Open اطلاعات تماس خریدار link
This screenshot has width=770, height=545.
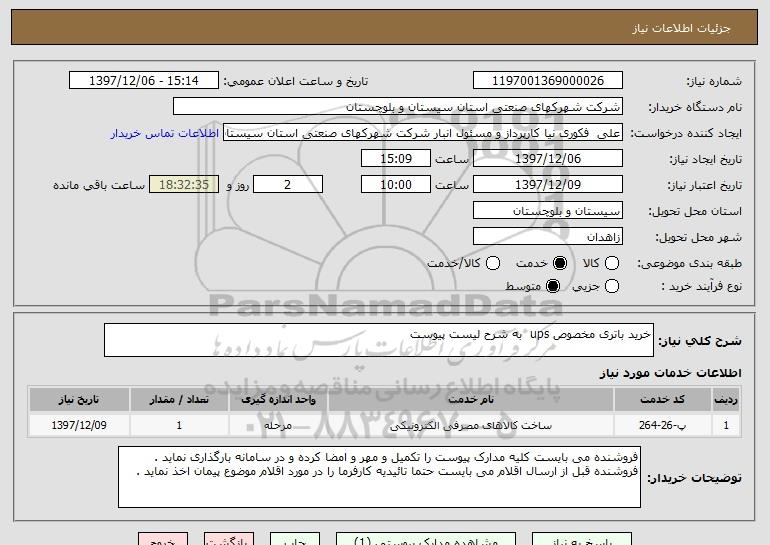165,134
